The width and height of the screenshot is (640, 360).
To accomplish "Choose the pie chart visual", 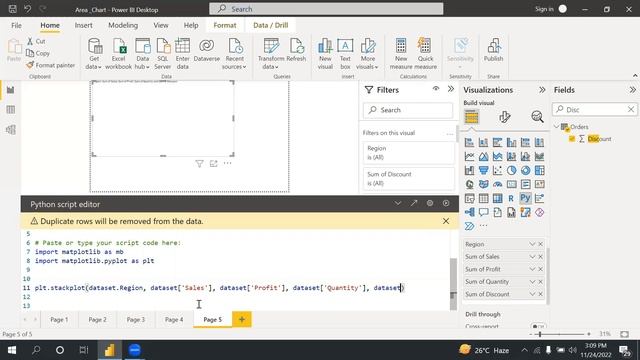I will (x=511, y=171).
